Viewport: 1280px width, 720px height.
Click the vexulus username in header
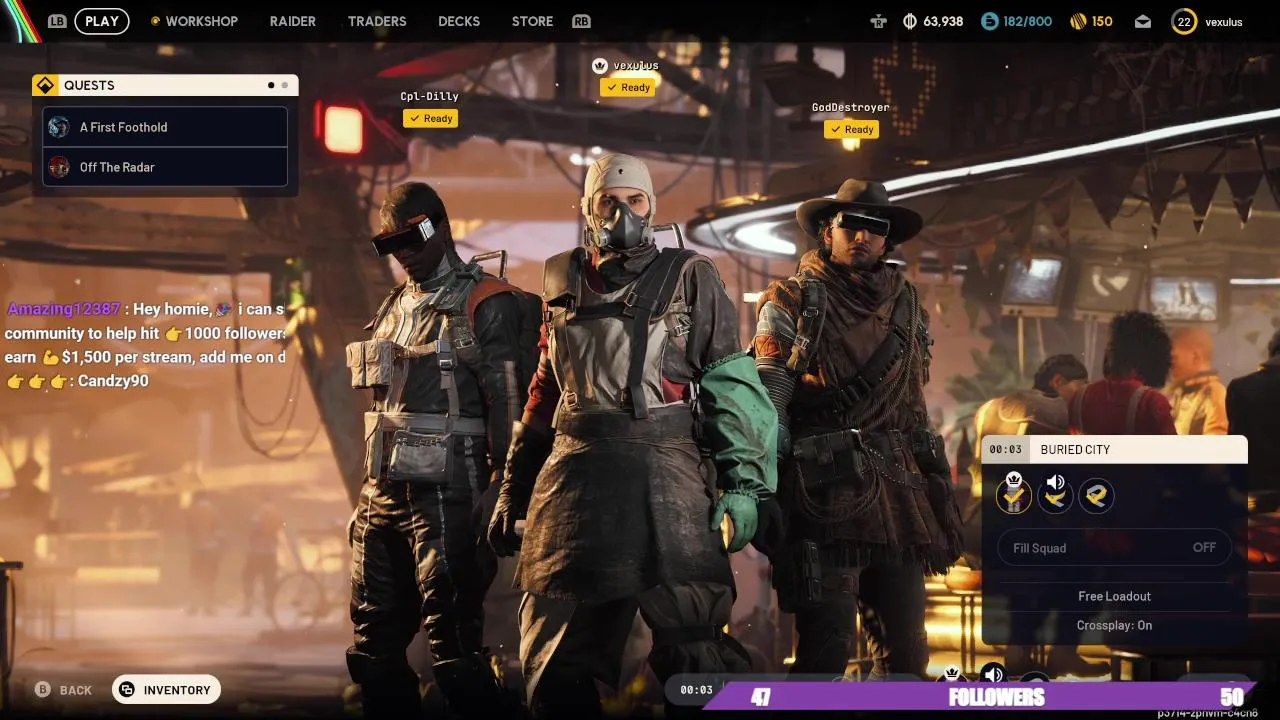1224,22
